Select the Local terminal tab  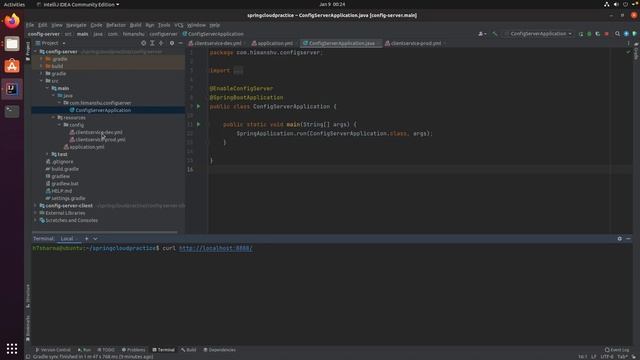[x=67, y=239]
